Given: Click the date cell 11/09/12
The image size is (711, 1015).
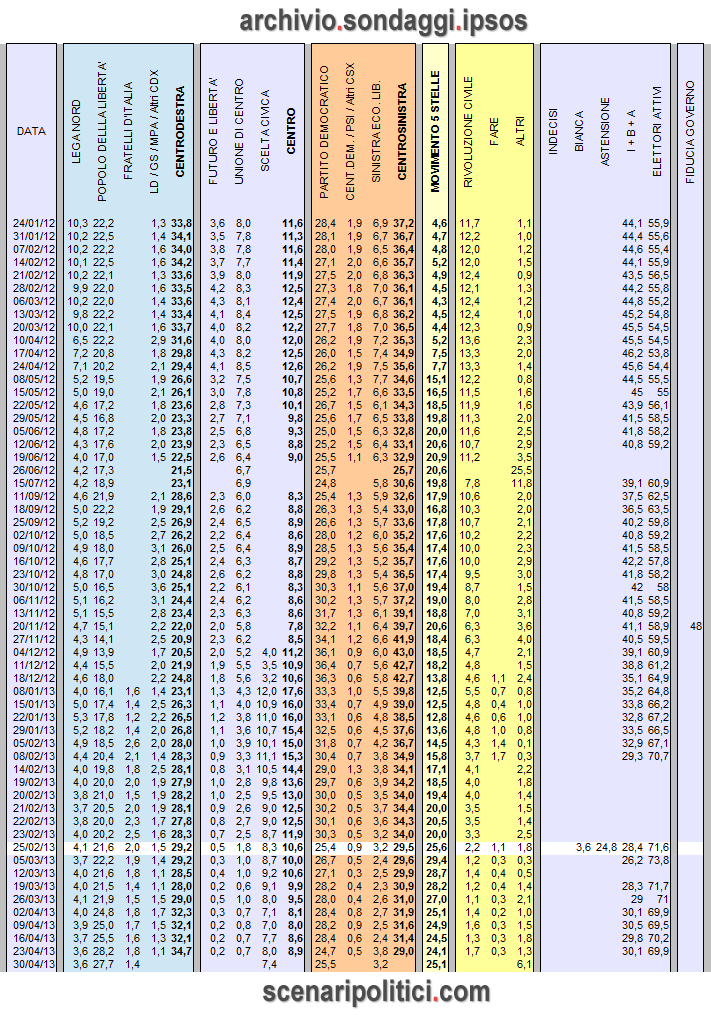Looking at the screenshot, I should coord(34,496).
